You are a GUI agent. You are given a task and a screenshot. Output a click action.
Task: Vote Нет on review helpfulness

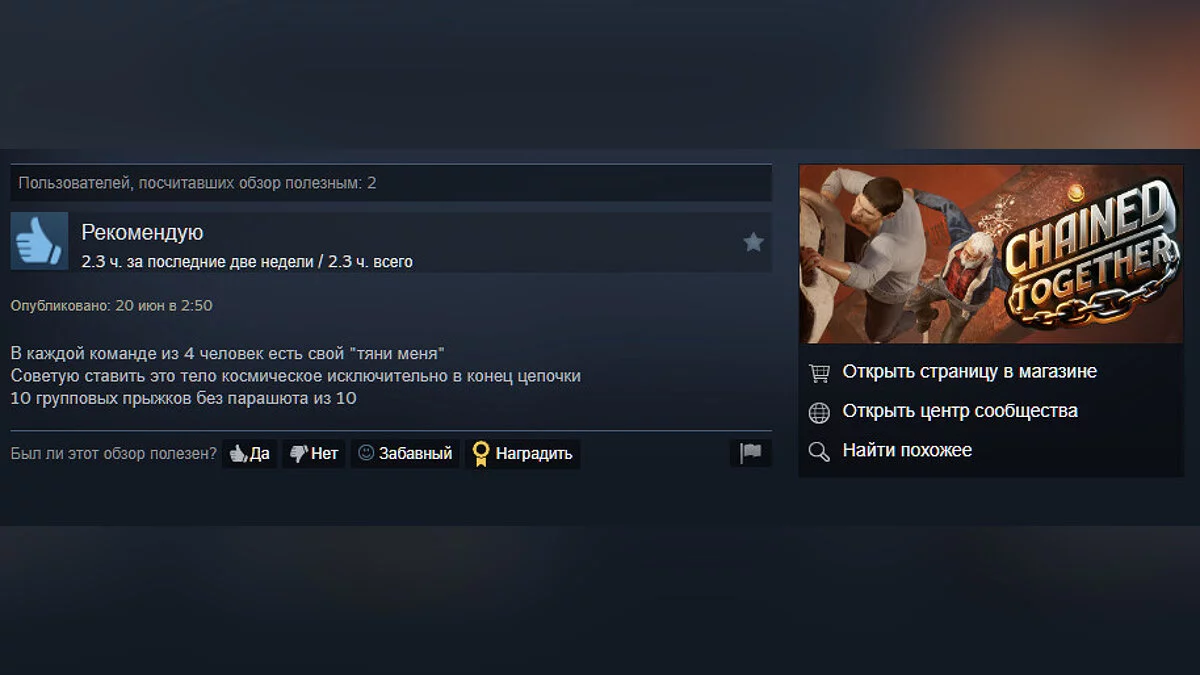314,454
